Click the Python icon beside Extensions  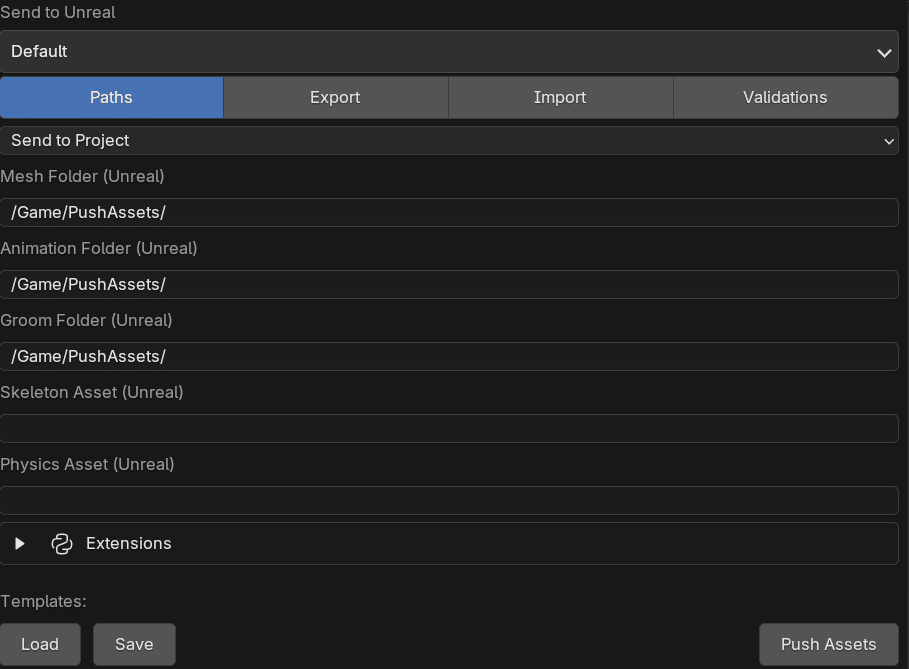(62, 544)
